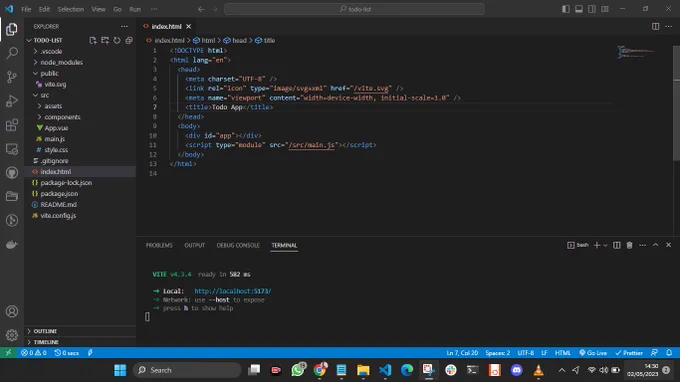The image size is (680, 382).
Task: Split the terminal panel
Action: click(x=617, y=245)
